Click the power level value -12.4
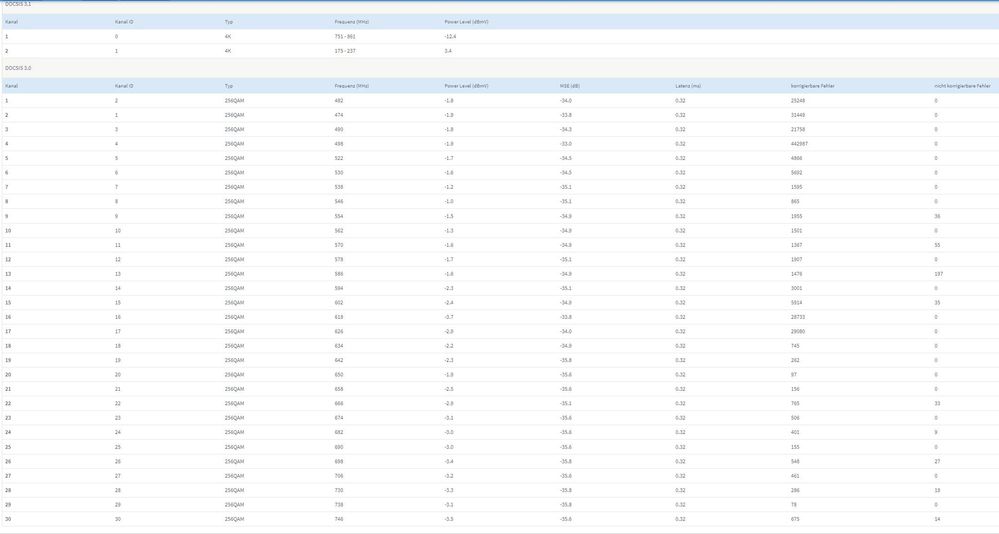 [450, 36]
